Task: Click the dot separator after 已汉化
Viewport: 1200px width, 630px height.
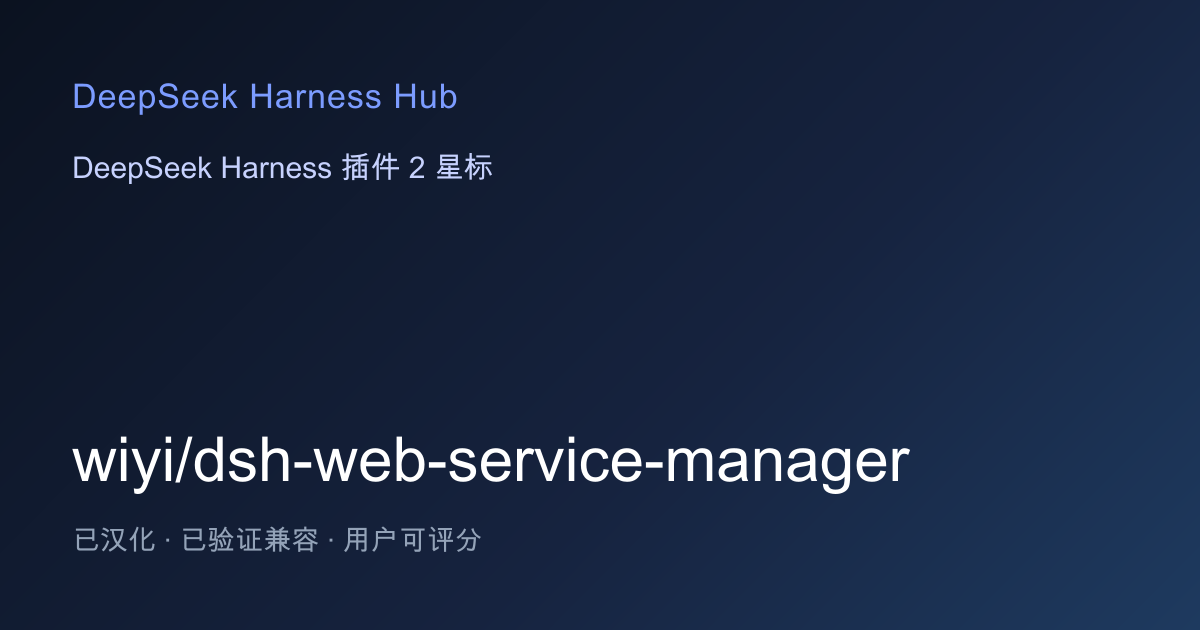Action: [x=168, y=541]
